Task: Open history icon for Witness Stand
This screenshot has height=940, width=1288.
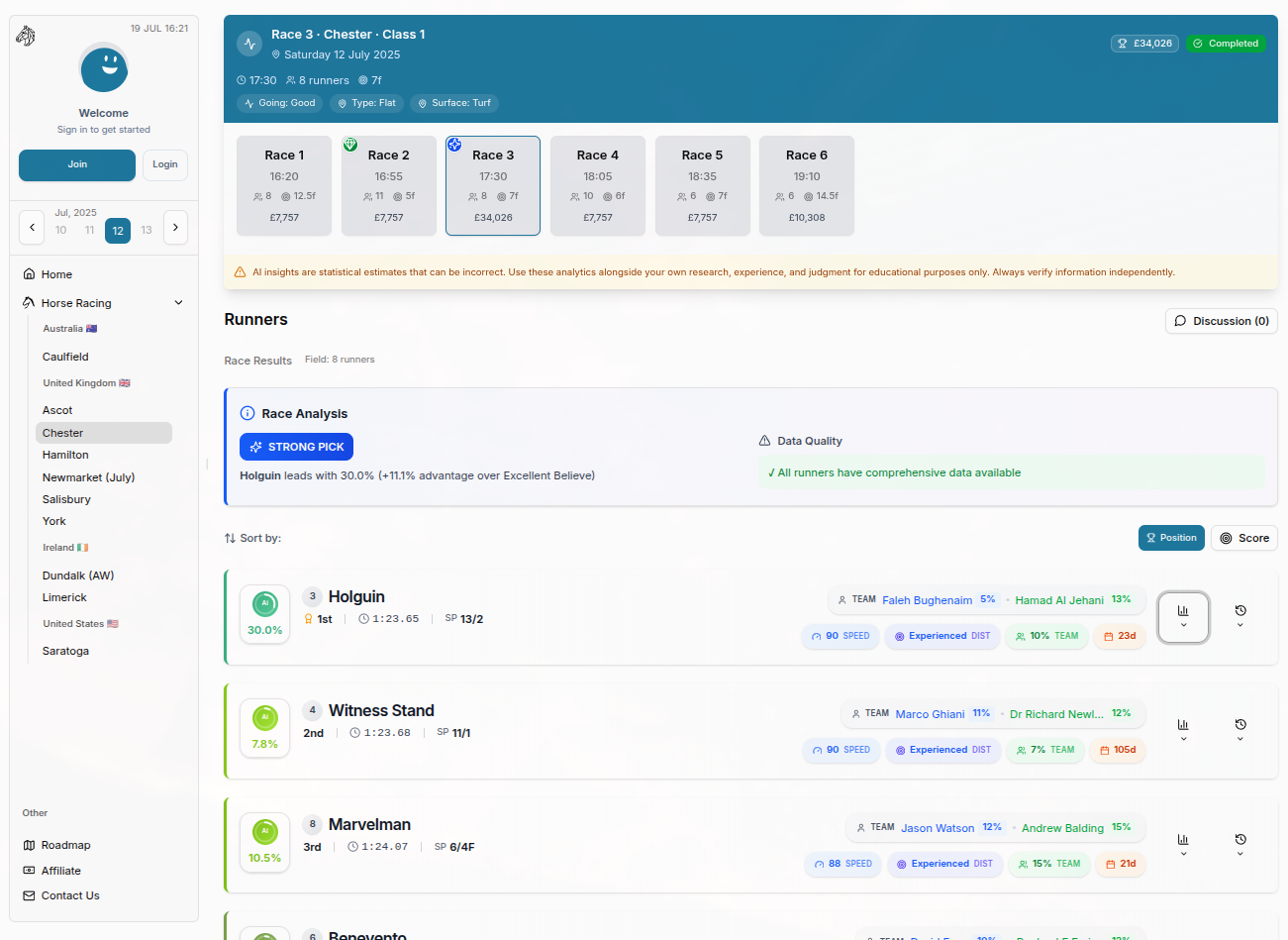Action: click(1240, 731)
